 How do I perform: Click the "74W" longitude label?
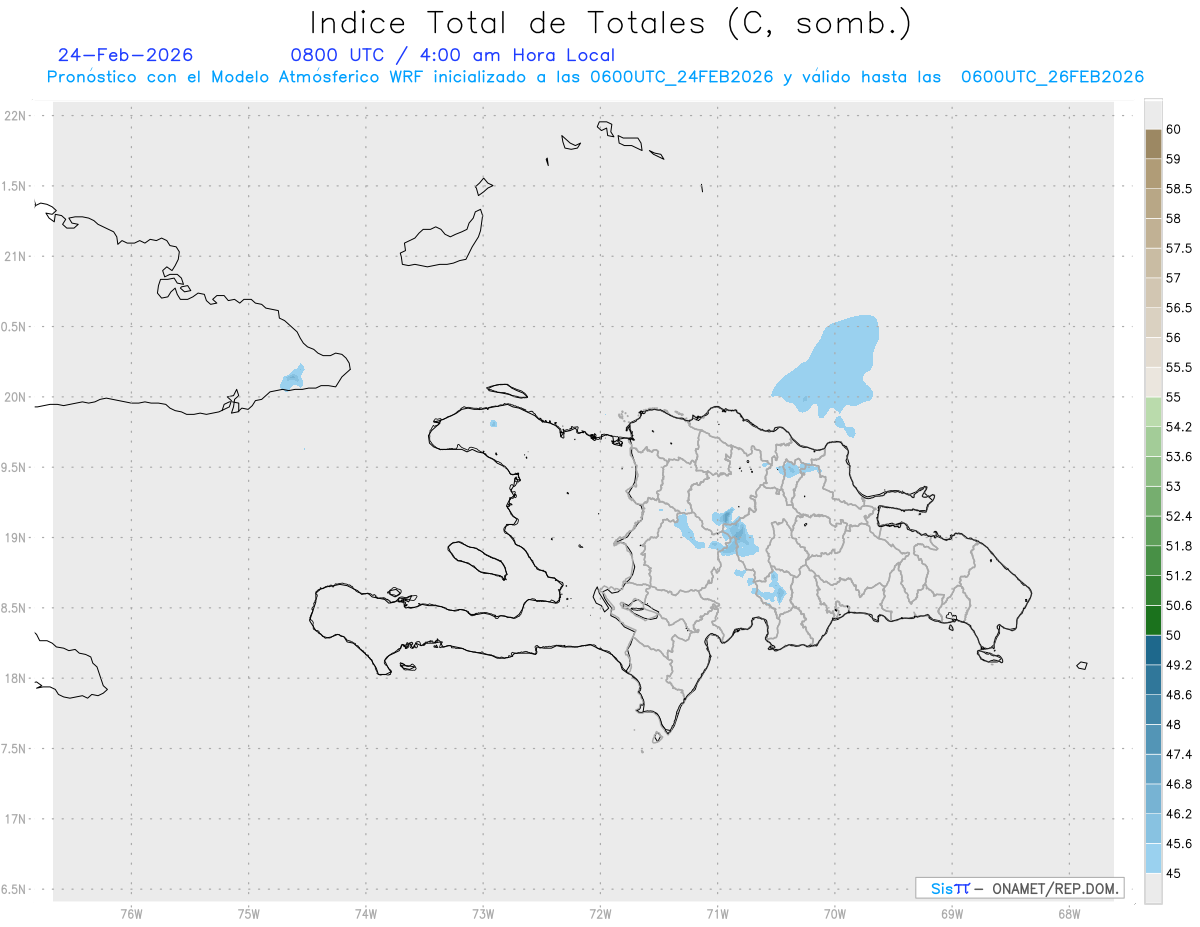click(366, 913)
